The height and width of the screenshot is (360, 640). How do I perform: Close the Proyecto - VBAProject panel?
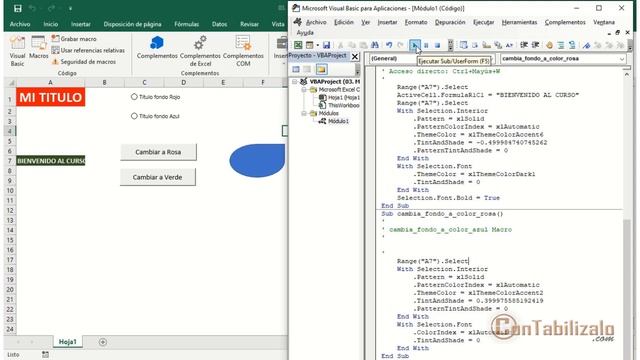(x=355, y=56)
